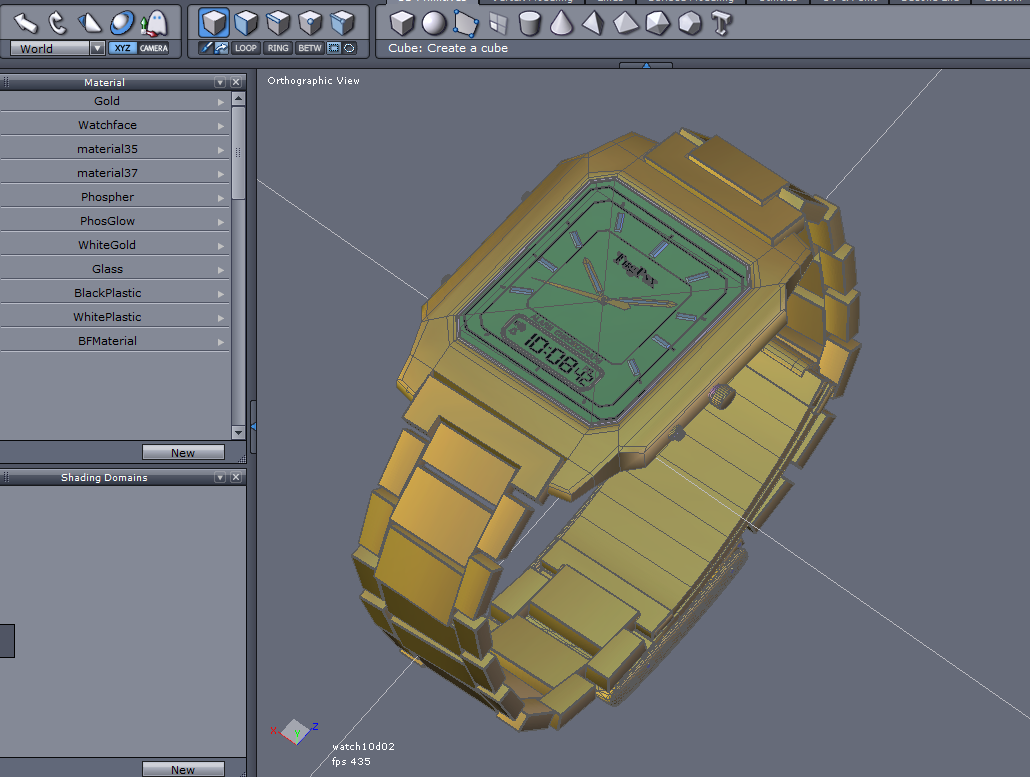The width and height of the screenshot is (1030, 777).
Task: Create a Cube primitive
Action: pos(402,24)
